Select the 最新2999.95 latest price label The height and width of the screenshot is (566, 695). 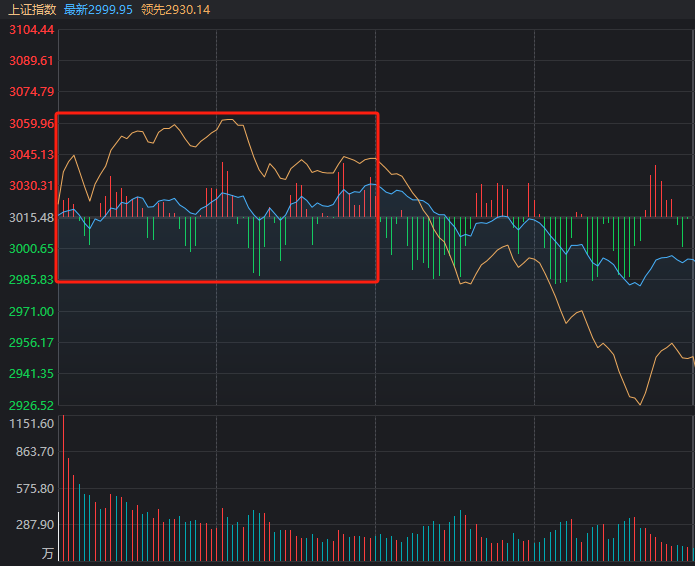pos(98,9)
